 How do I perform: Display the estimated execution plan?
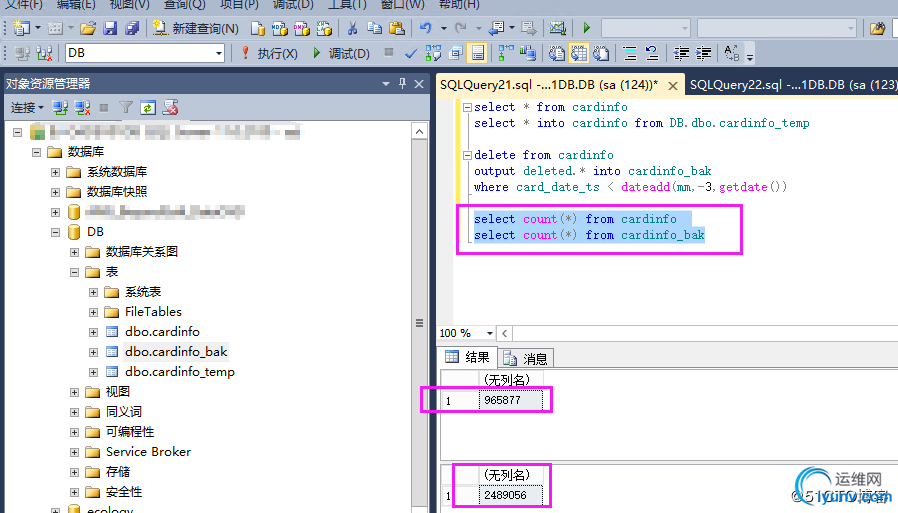(x=434, y=53)
